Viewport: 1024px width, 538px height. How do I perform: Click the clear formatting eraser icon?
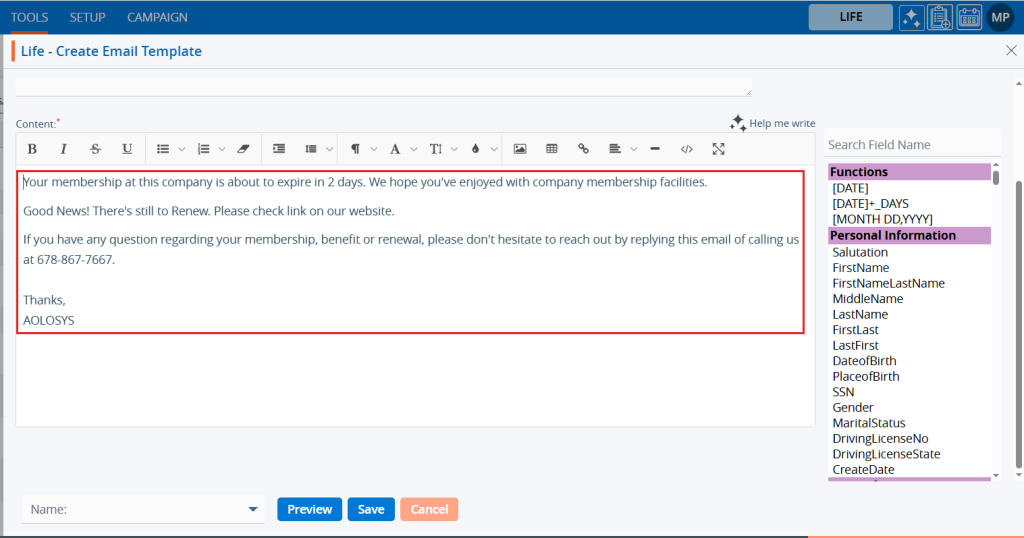pos(243,149)
